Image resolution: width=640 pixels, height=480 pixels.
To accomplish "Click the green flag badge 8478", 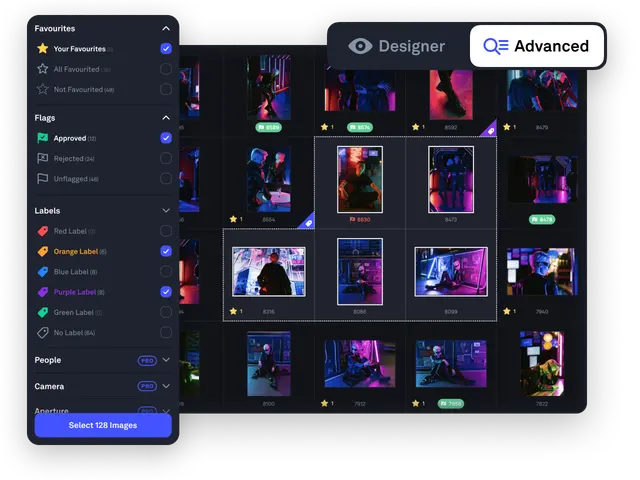I will pos(542,220).
